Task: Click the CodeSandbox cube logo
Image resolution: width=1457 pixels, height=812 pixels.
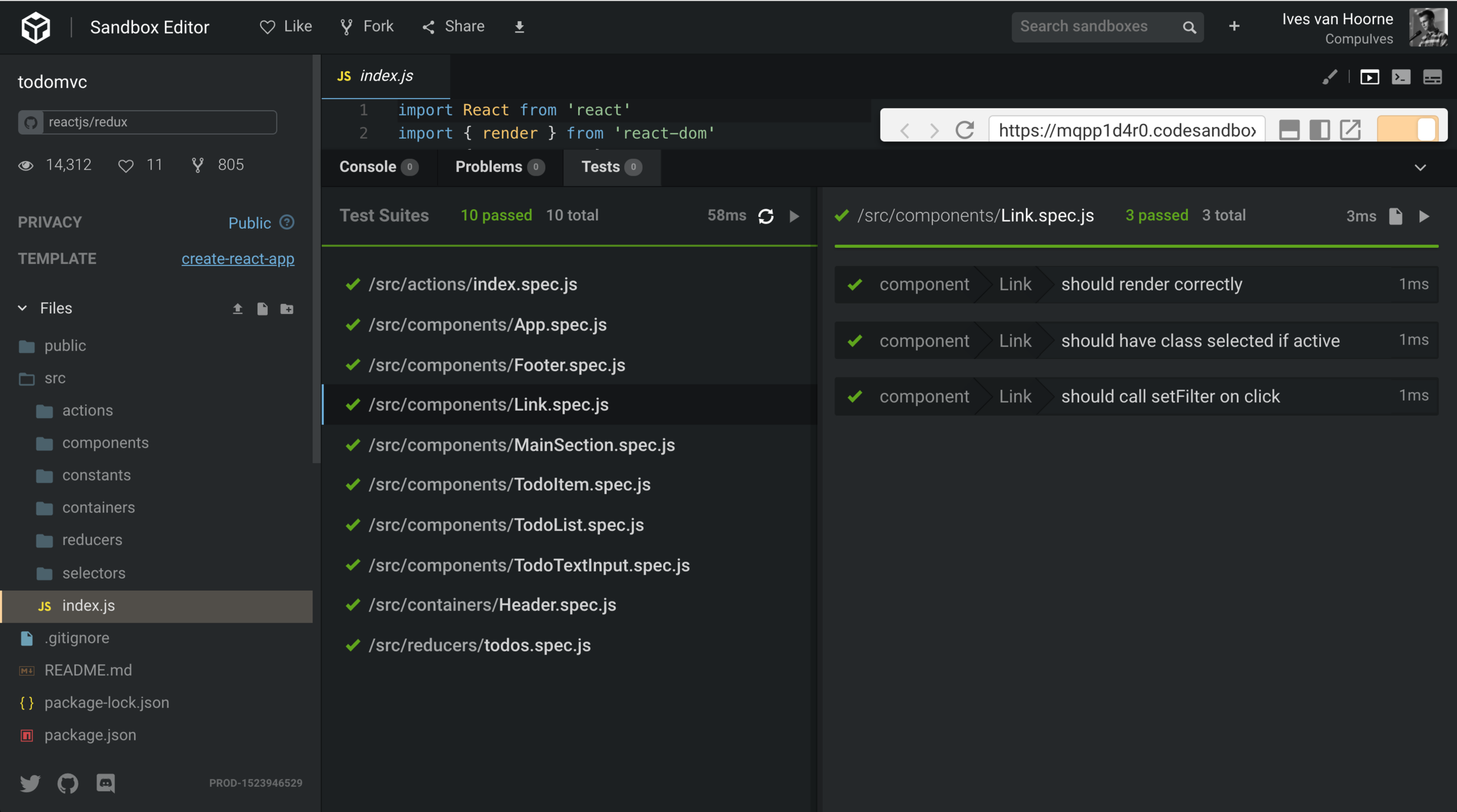Action: (x=36, y=27)
